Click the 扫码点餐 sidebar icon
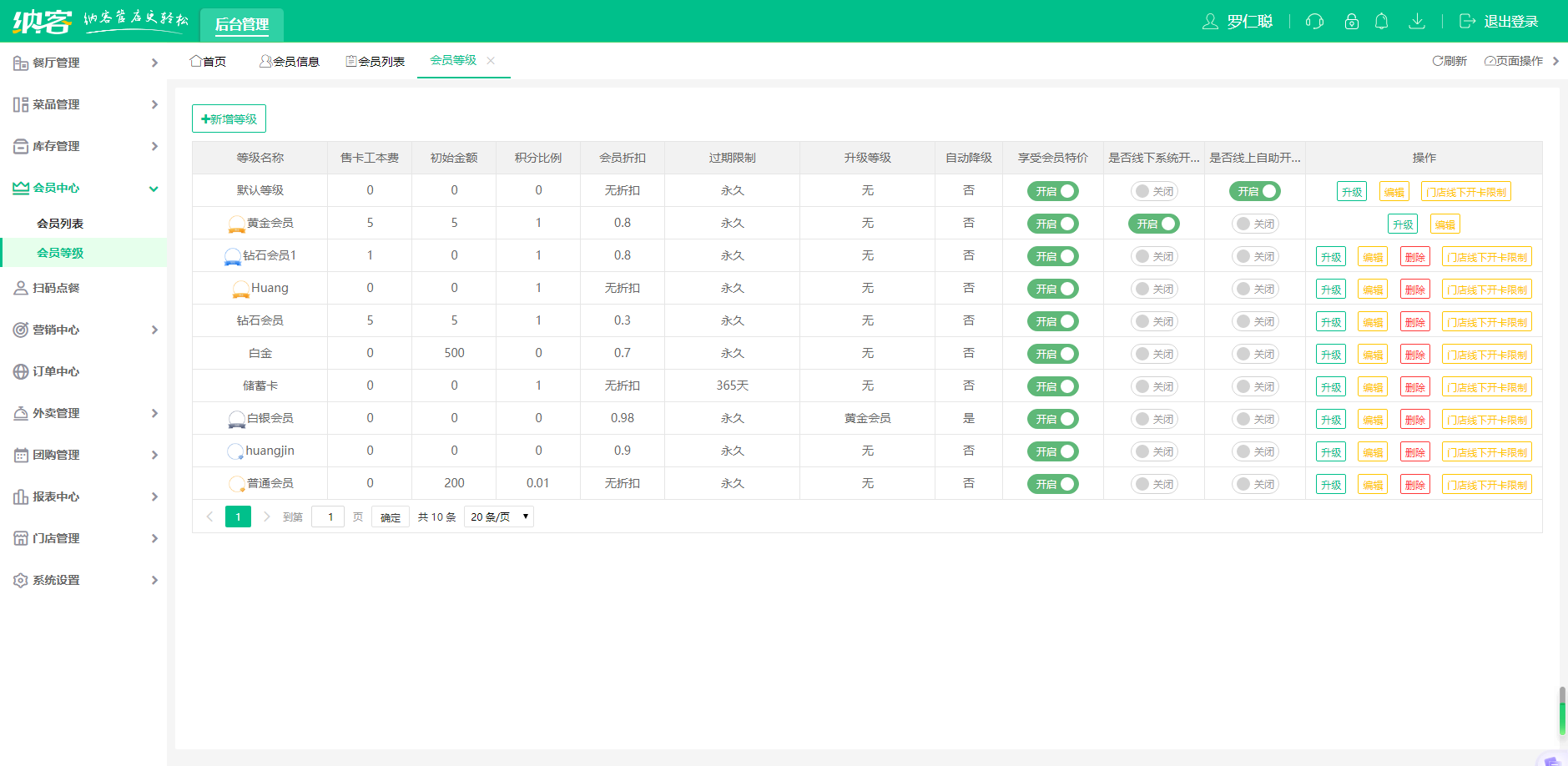Viewport: 1568px width, 766px height. pyautogui.click(x=21, y=288)
